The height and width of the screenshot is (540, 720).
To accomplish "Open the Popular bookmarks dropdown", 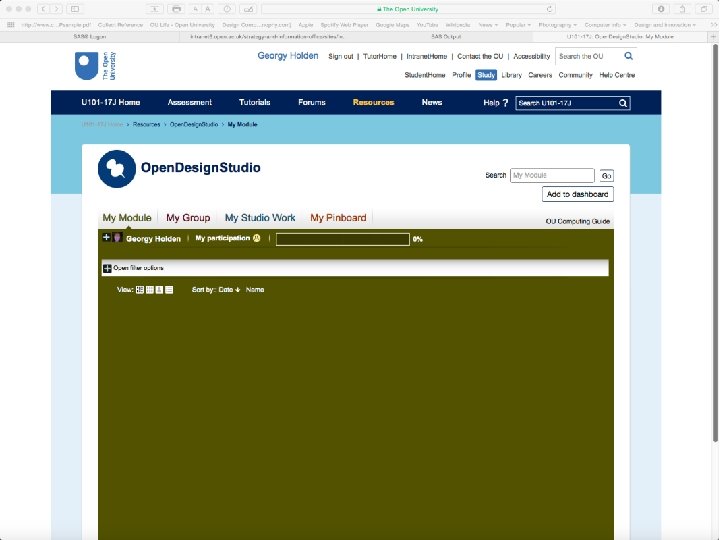I will [x=518, y=25].
